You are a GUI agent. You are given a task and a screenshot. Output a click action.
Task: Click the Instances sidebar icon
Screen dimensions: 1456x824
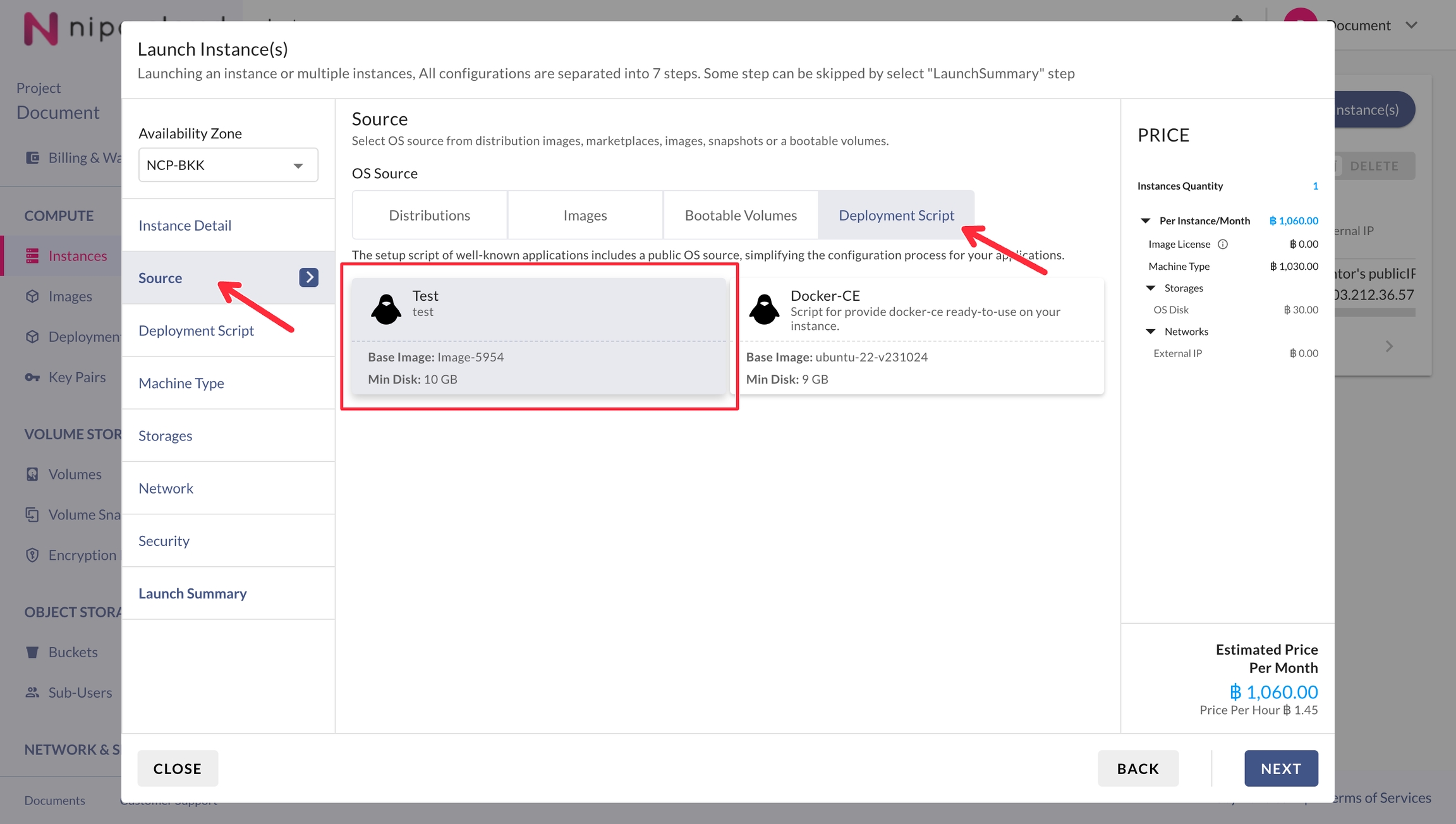click(x=32, y=256)
